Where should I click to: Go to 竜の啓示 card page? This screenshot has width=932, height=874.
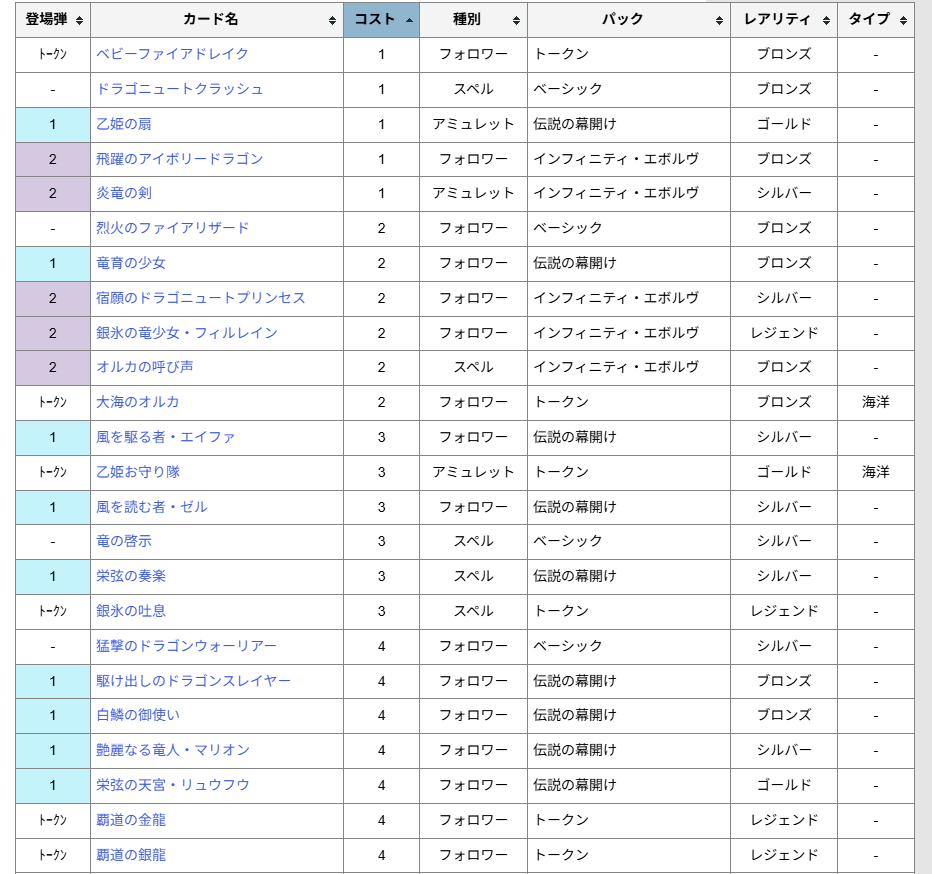124,541
